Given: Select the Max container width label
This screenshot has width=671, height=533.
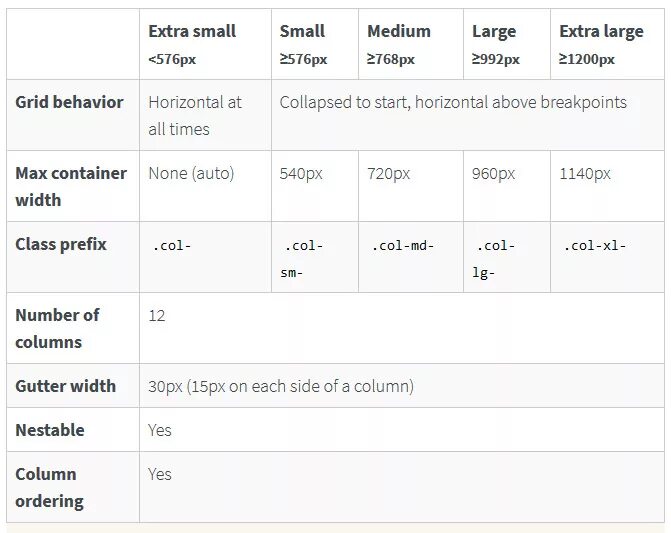Looking at the screenshot, I should [x=71, y=187].
